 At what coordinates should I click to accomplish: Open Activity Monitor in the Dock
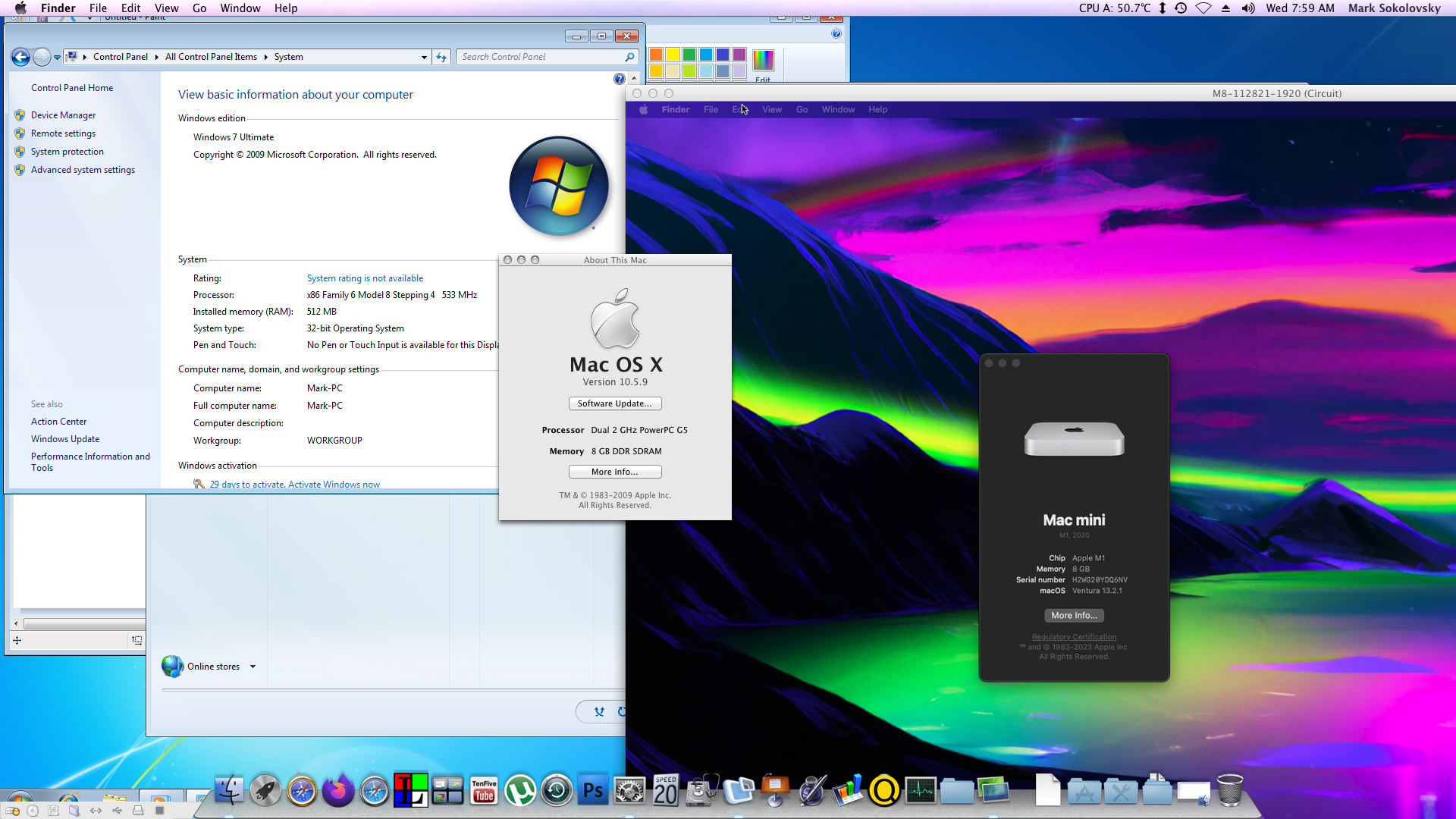coord(921,791)
